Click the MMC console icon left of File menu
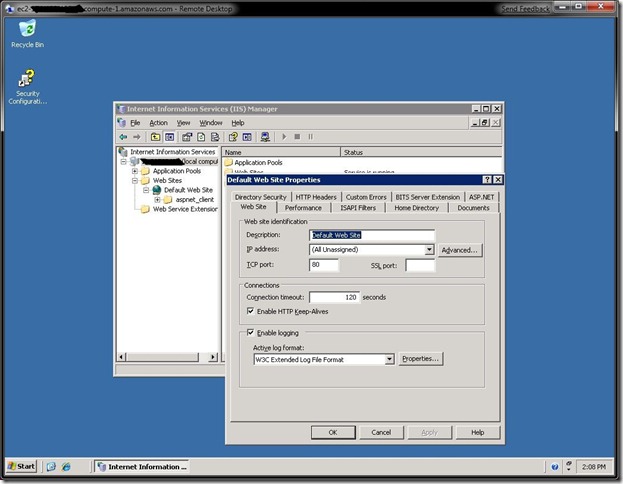The height and width of the screenshot is (484, 623). [x=122, y=123]
